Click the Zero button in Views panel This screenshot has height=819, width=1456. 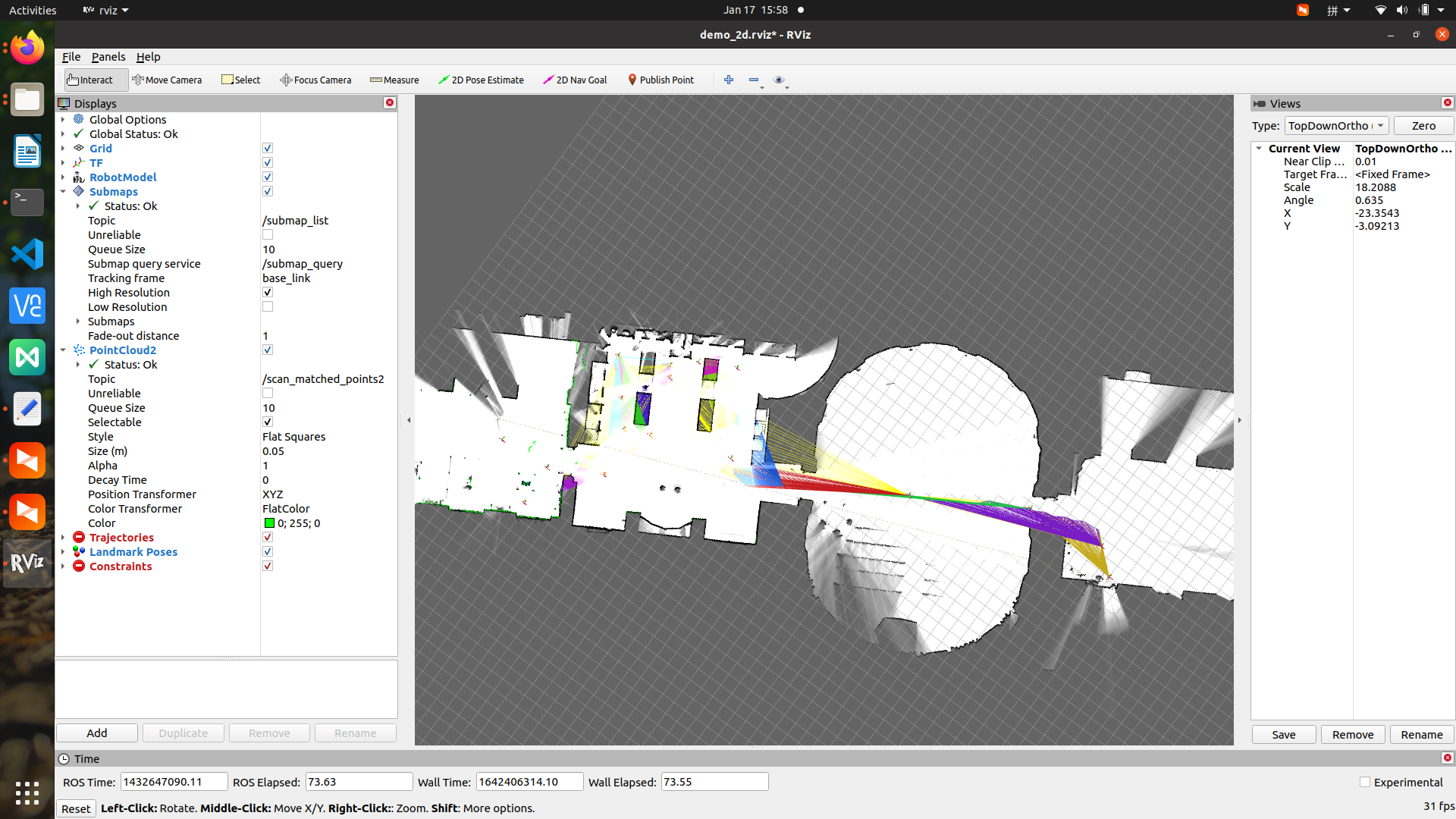tap(1423, 125)
